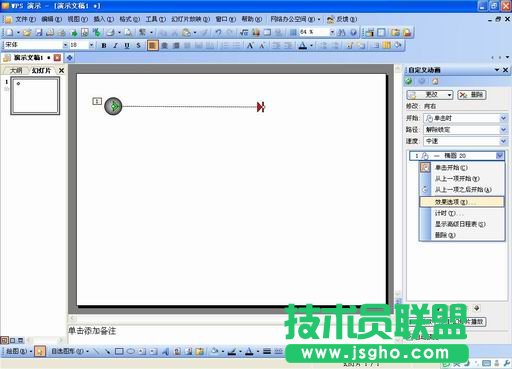Open the 格式 menu
512x369 pixels.
click(129, 19)
